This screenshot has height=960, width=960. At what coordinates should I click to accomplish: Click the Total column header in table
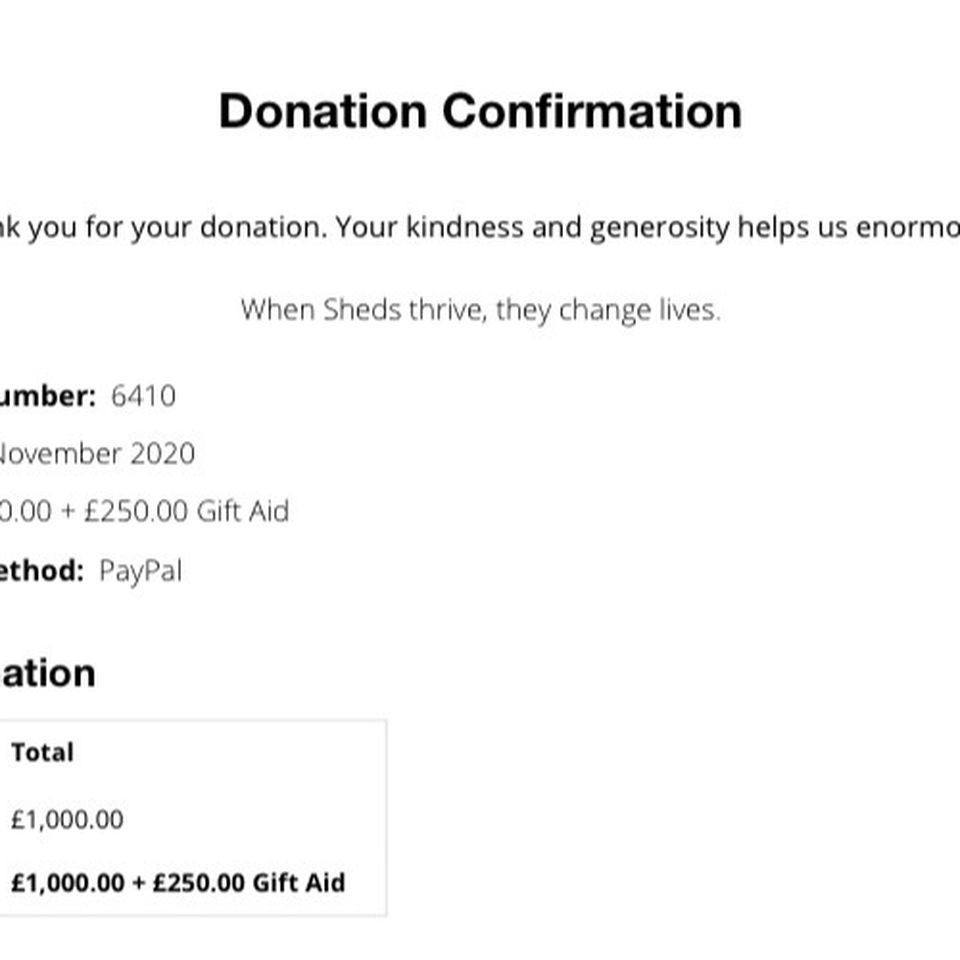pyautogui.click(x=42, y=752)
